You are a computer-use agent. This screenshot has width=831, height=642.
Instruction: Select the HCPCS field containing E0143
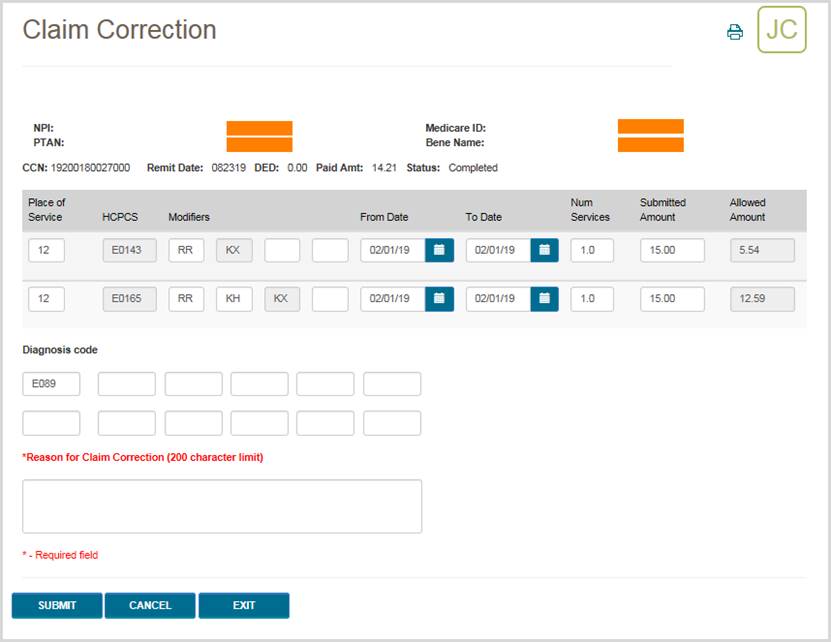click(x=128, y=250)
